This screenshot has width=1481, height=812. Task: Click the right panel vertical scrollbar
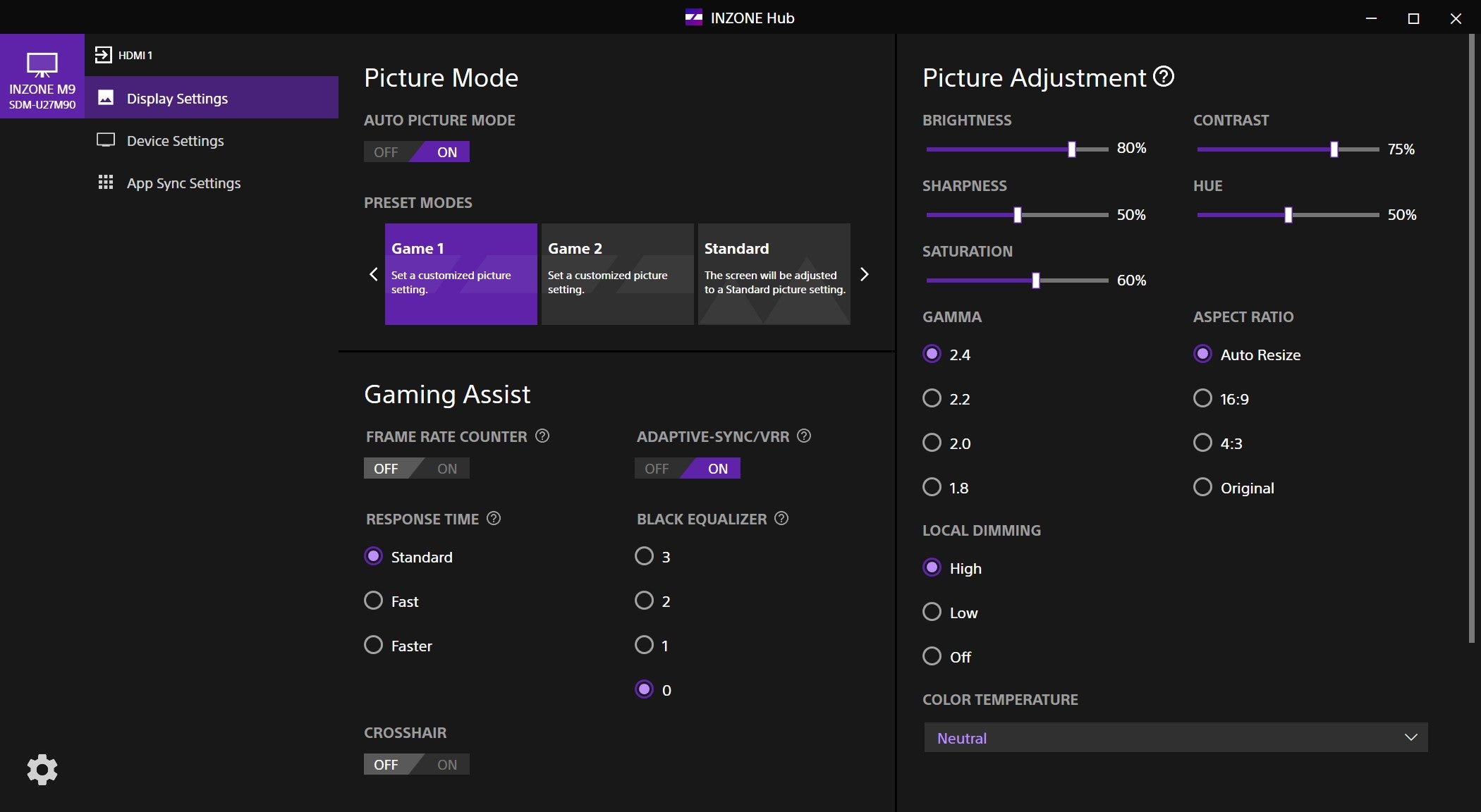pyautogui.click(x=1471, y=338)
